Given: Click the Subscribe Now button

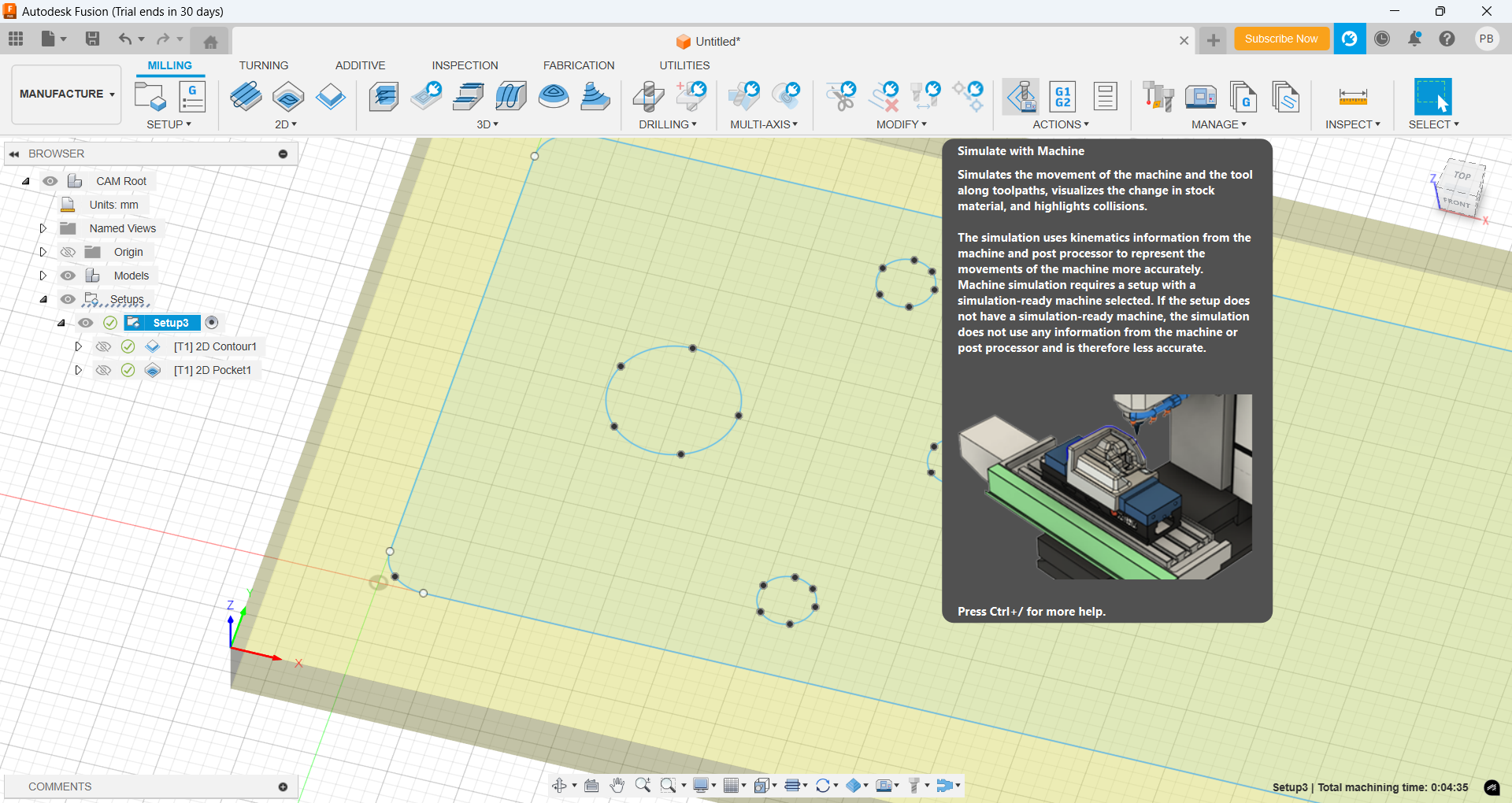Looking at the screenshot, I should pyautogui.click(x=1281, y=39).
